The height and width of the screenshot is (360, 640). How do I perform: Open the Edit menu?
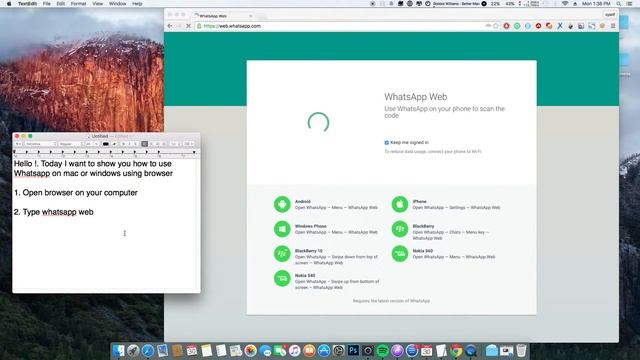[x=61, y=4]
